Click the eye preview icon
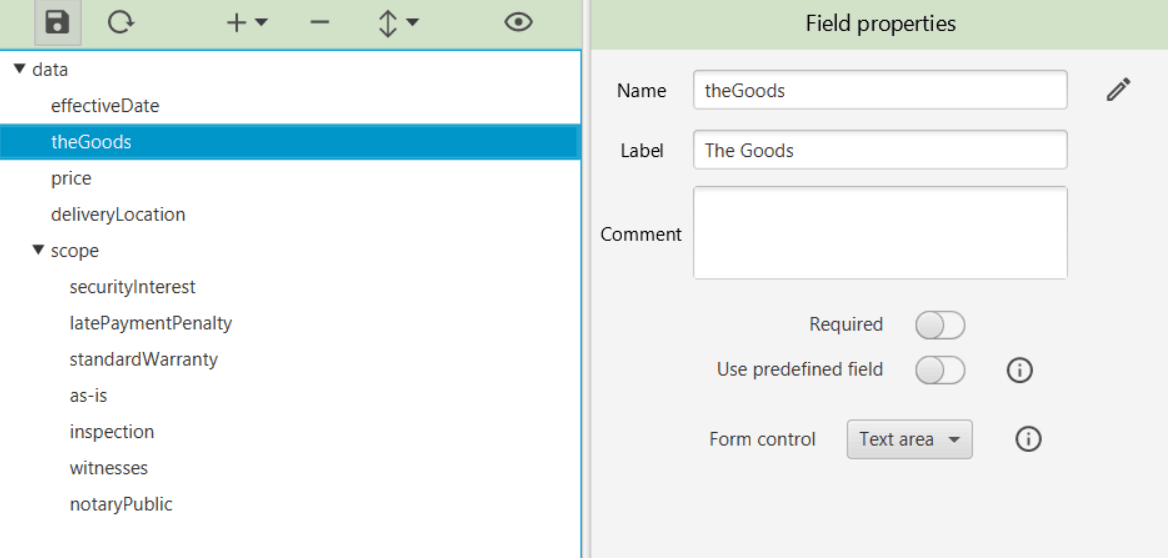Screen dimensions: 1168x559 (518, 23)
